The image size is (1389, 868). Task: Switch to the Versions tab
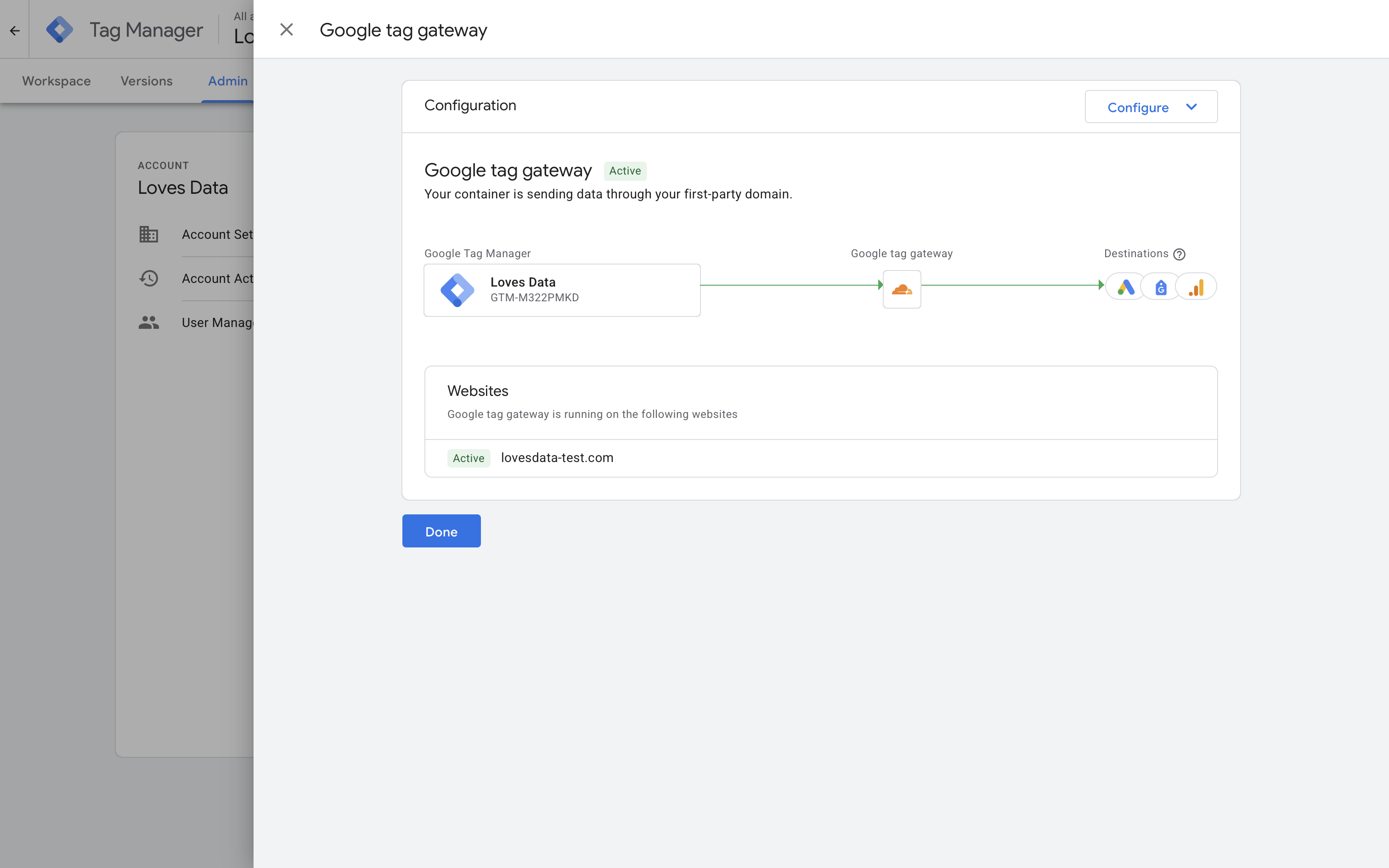coord(146,81)
